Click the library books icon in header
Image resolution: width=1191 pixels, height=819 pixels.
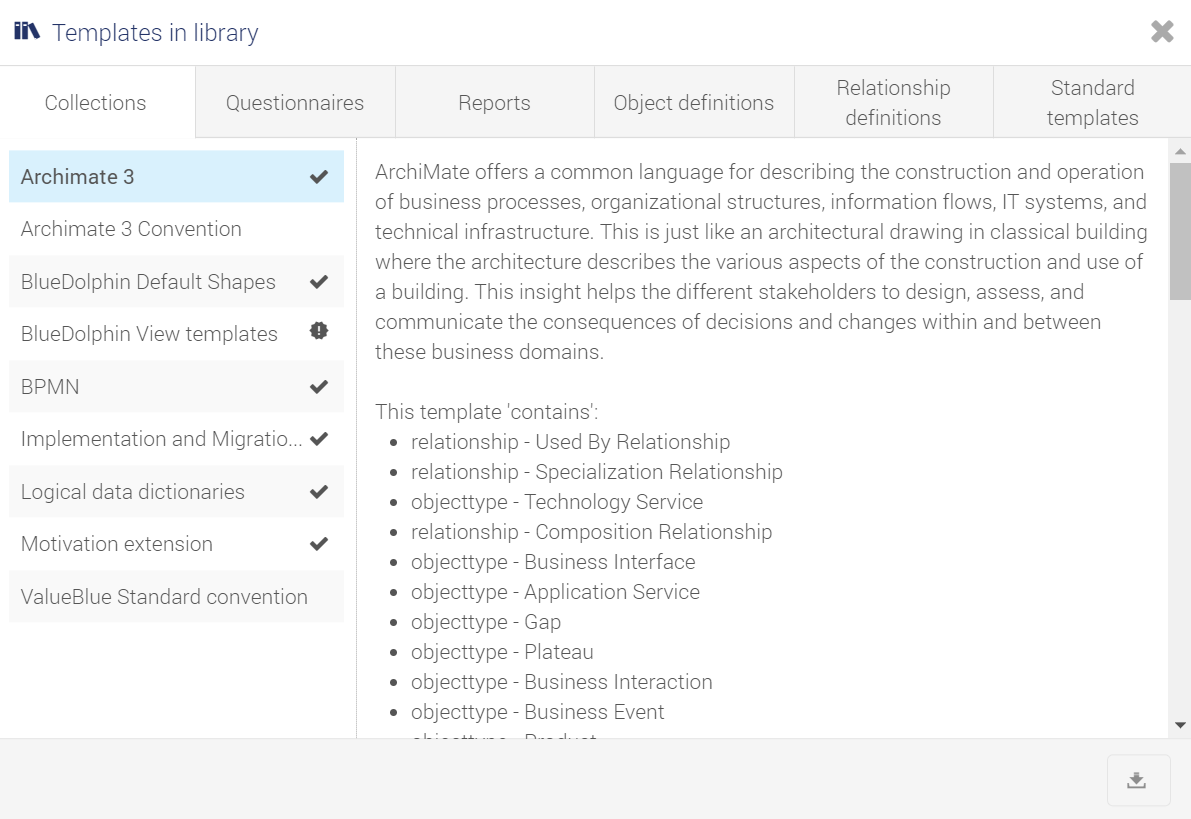click(x=27, y=31)
